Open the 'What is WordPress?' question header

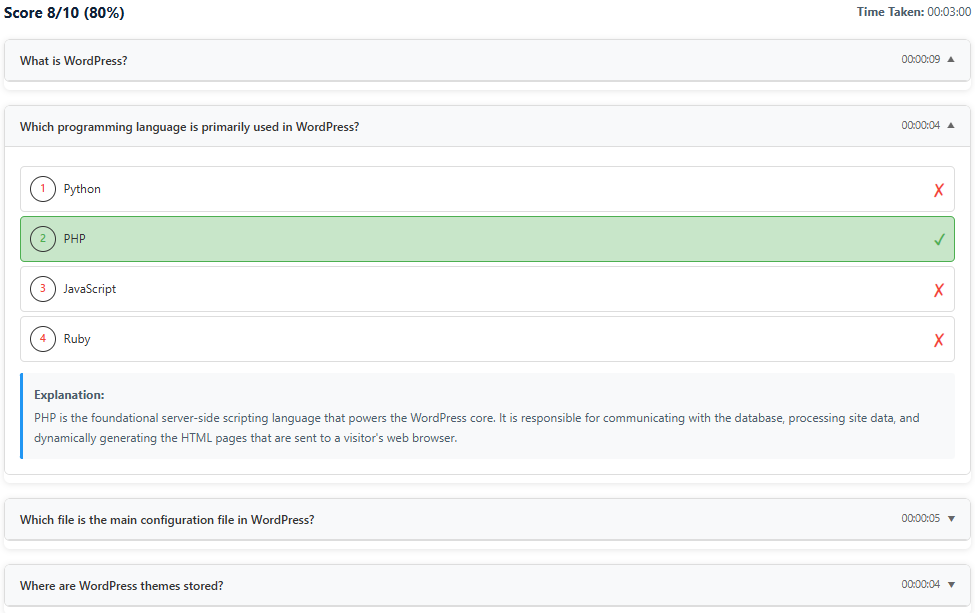(74, 61)
